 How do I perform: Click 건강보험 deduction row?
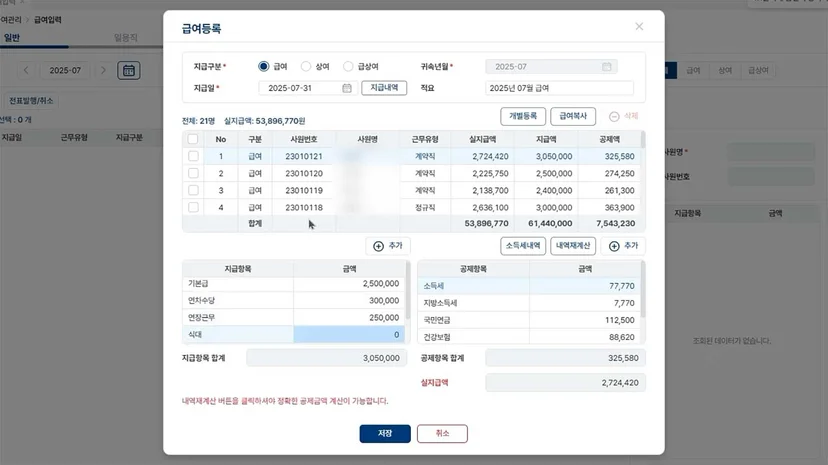[x=529, y=337]
